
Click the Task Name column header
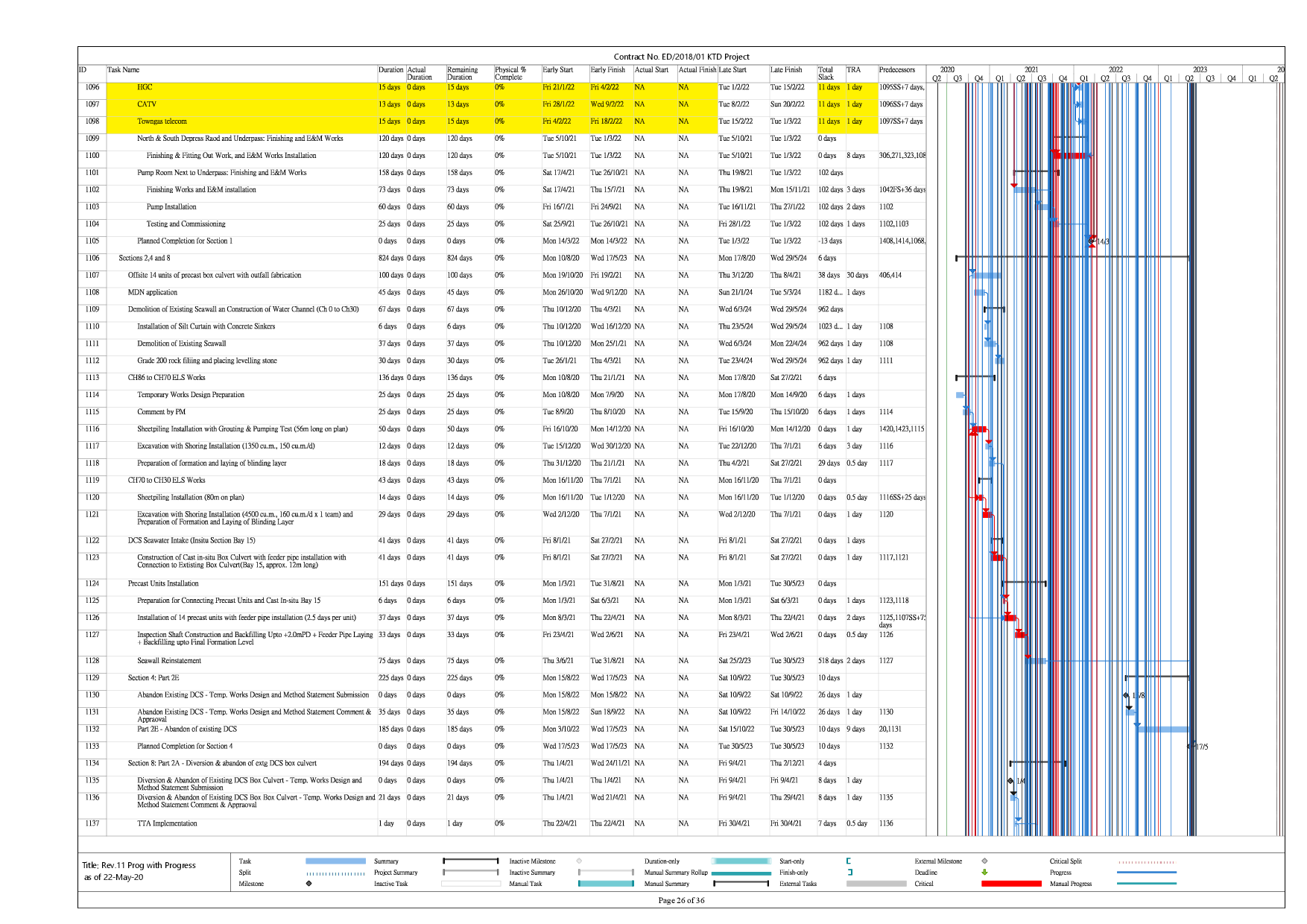124,70
